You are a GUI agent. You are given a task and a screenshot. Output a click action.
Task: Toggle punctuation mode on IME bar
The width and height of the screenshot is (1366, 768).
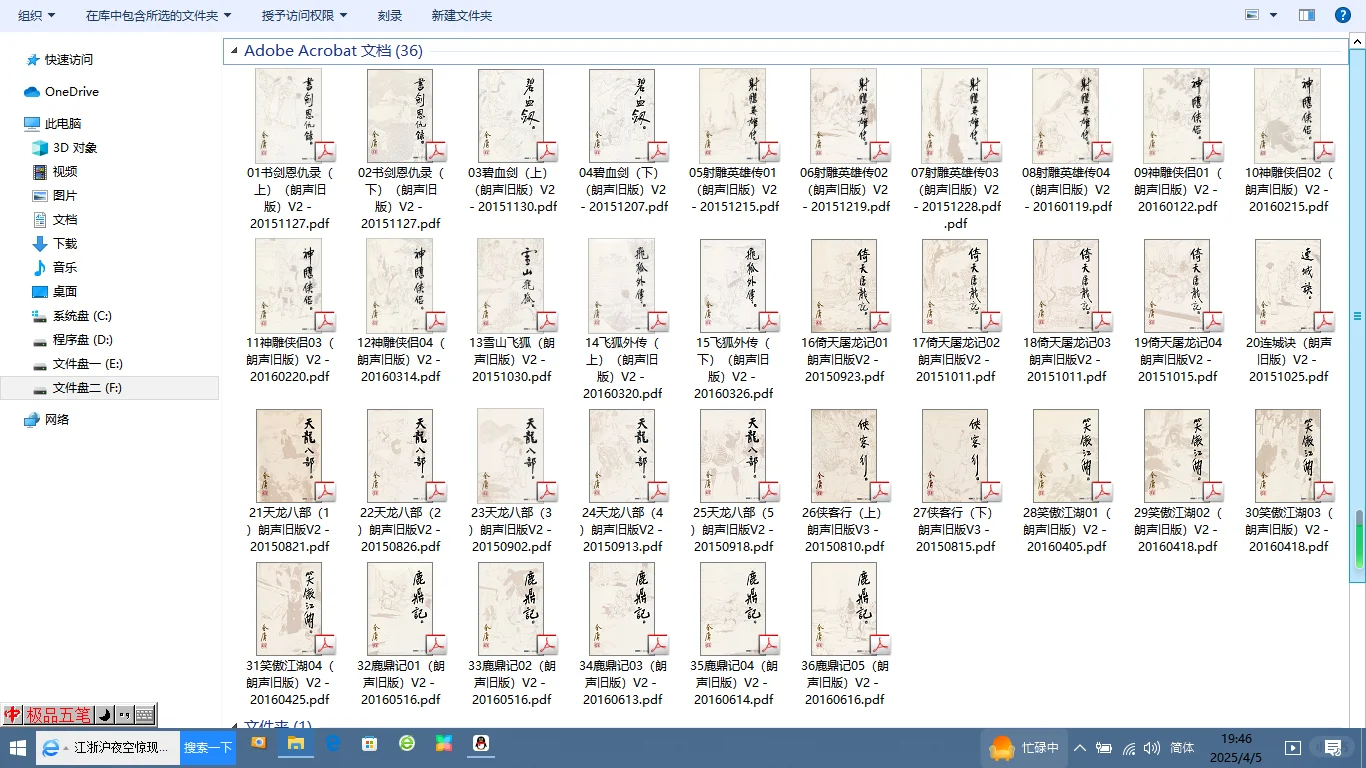click(124, 715)
